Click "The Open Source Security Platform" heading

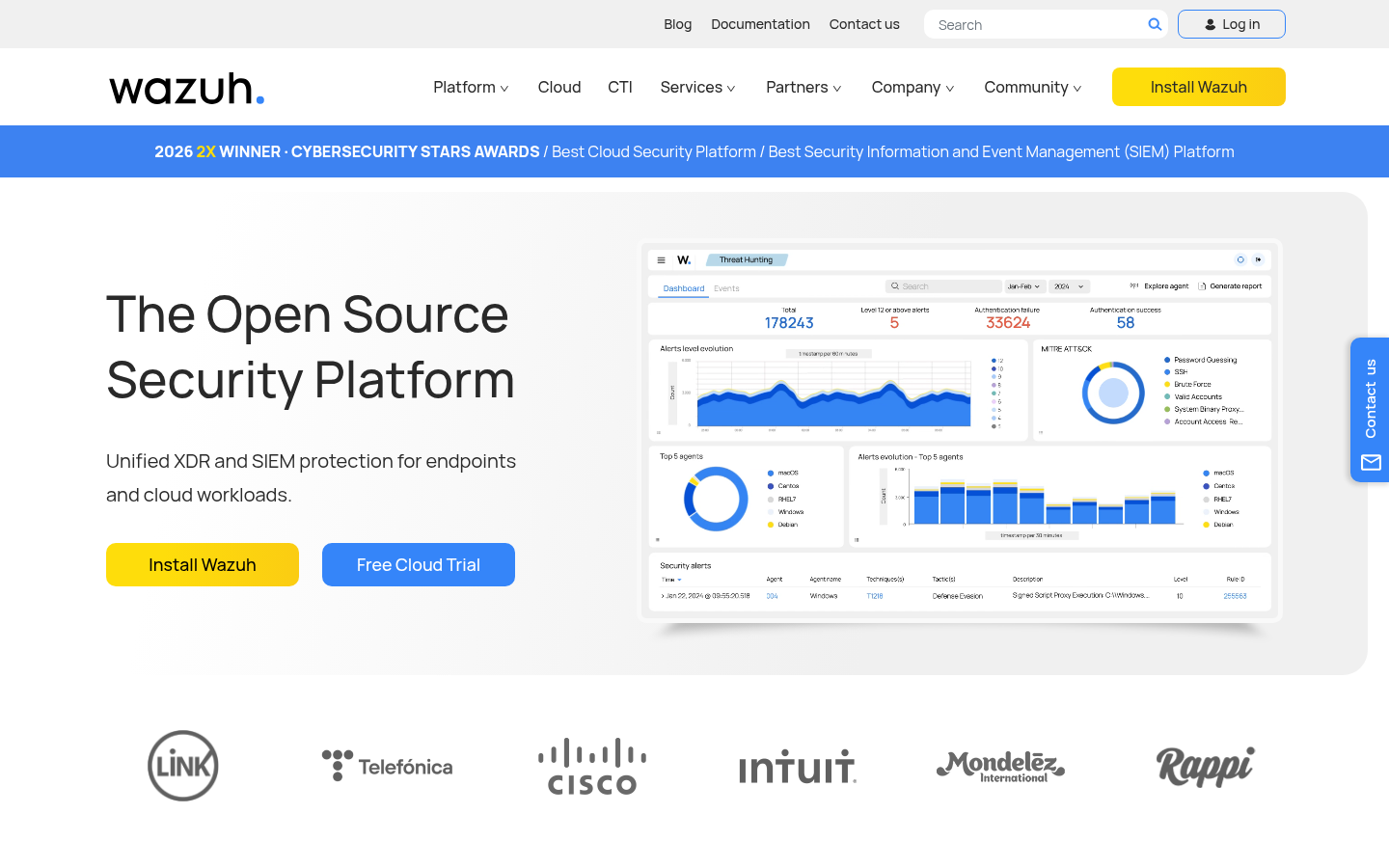click(311, 346)
